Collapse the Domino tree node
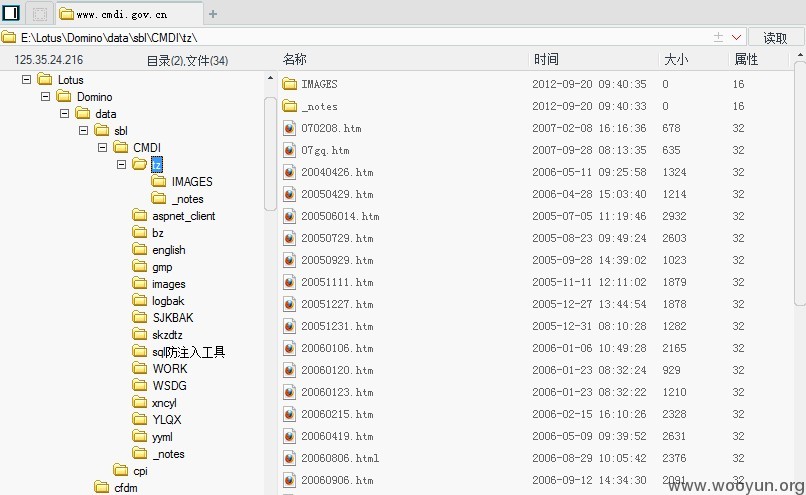Screen dimensions: 806x495 click(45, 97)
